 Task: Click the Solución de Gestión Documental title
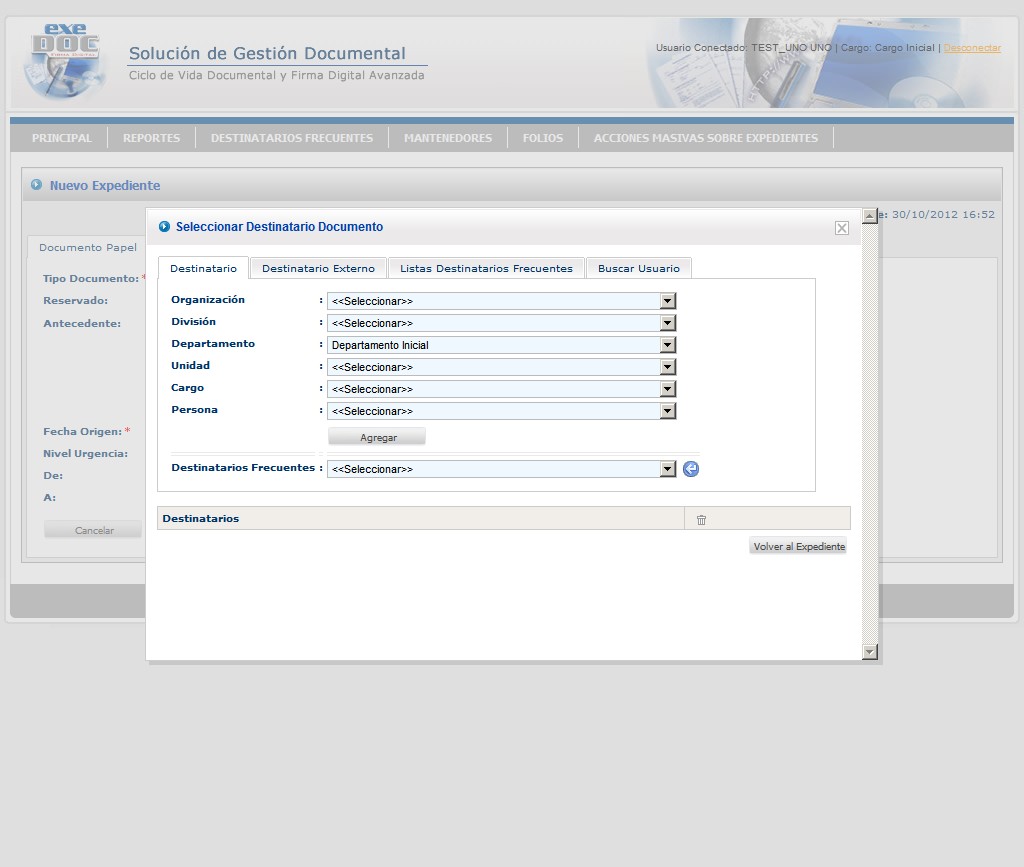coord(267,54)
